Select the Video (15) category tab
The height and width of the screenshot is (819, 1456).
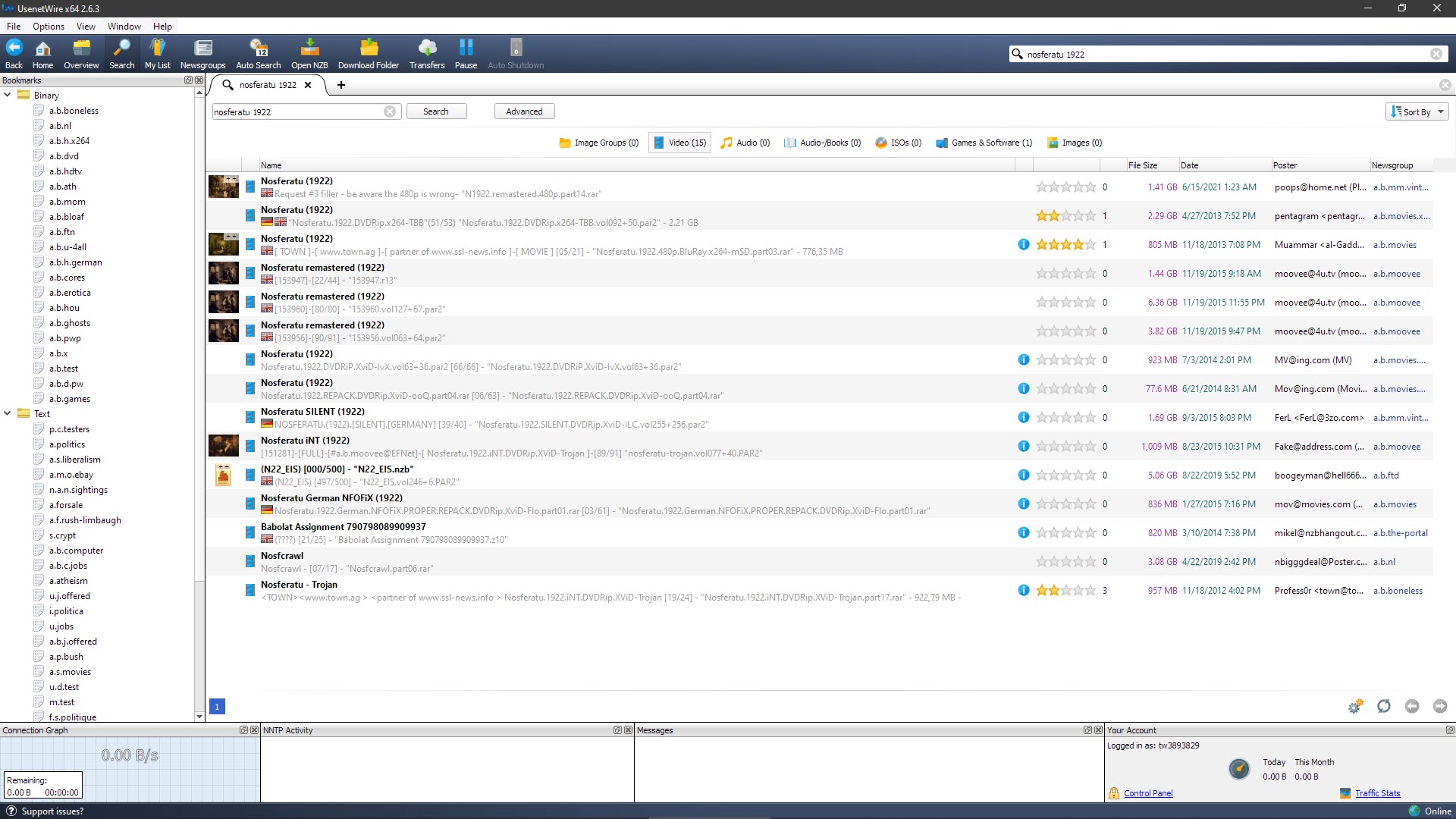(679, 143)
